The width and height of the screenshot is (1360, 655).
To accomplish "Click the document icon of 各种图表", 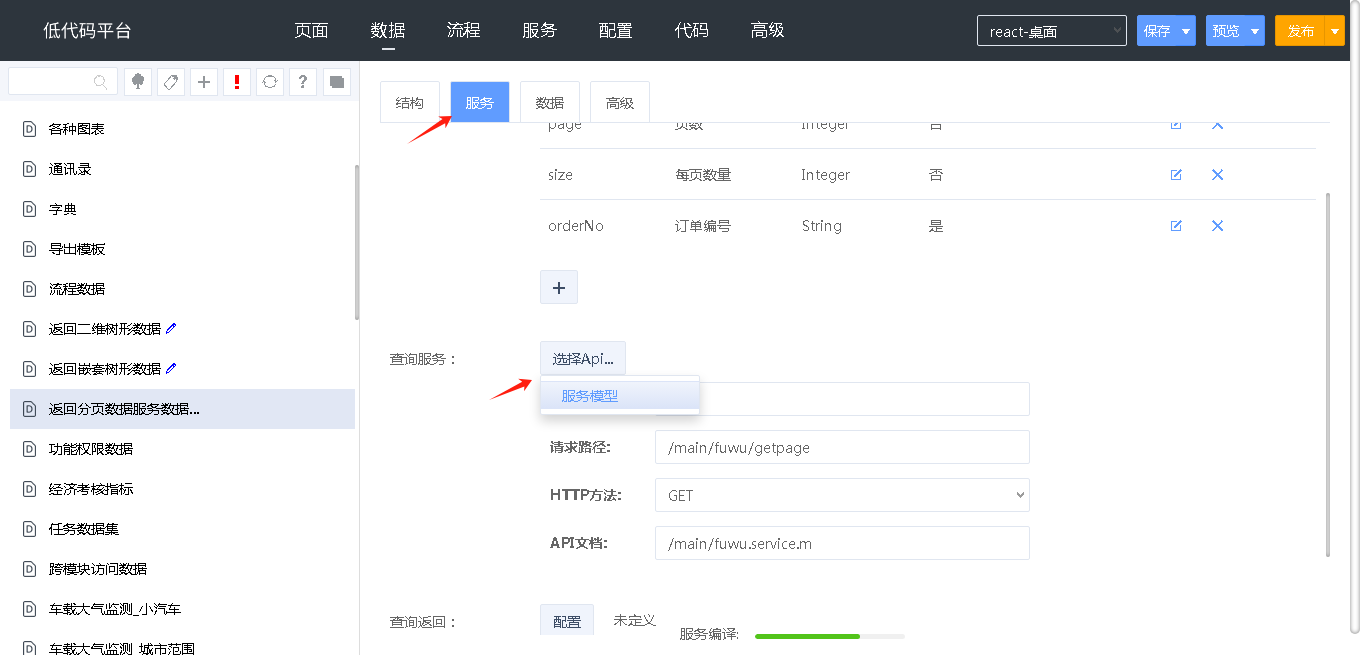I will point(29,129).
